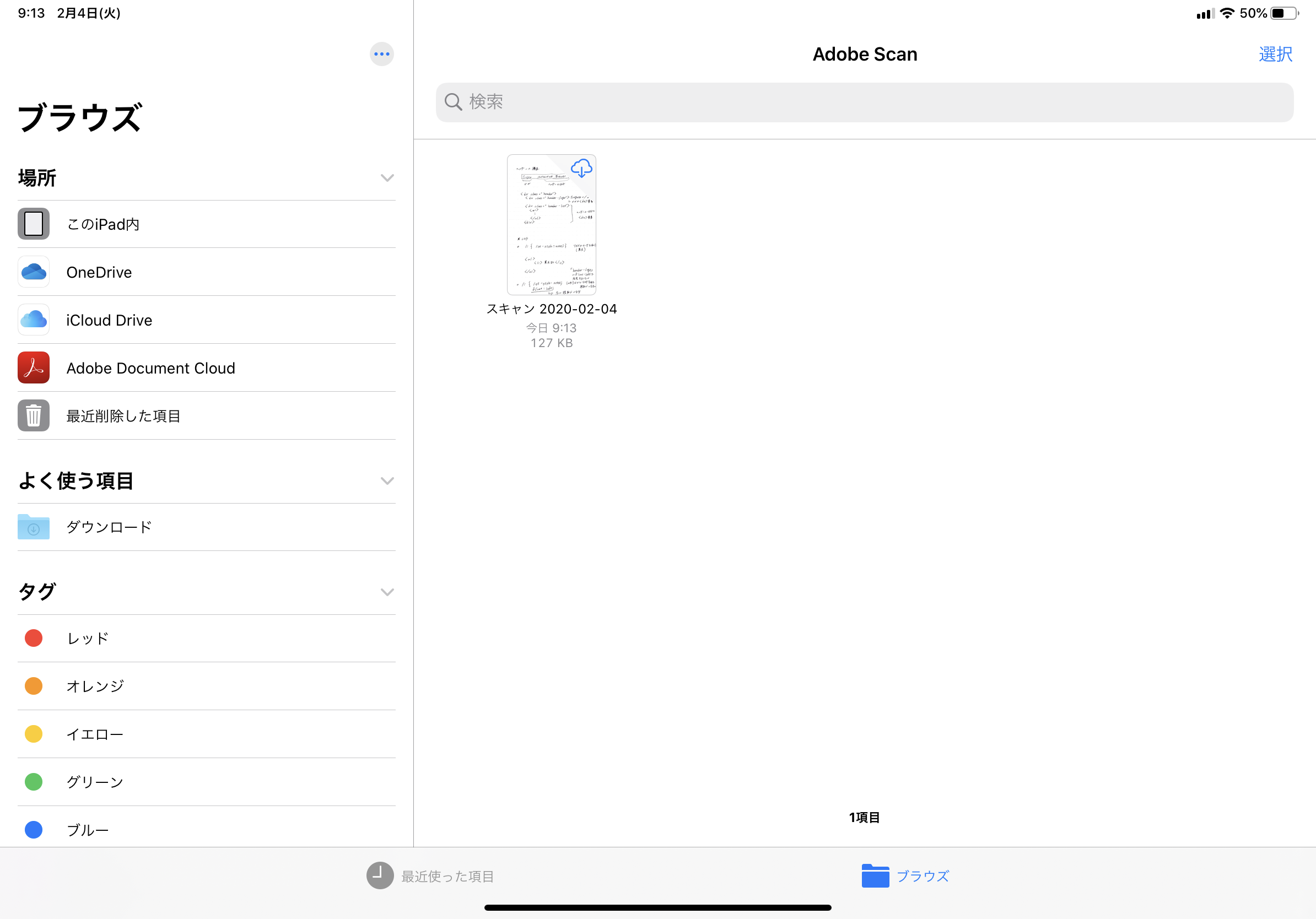Tap the 選択 button
Viewport: 1316px width, 919px height.
click(x=1275, y=54)
